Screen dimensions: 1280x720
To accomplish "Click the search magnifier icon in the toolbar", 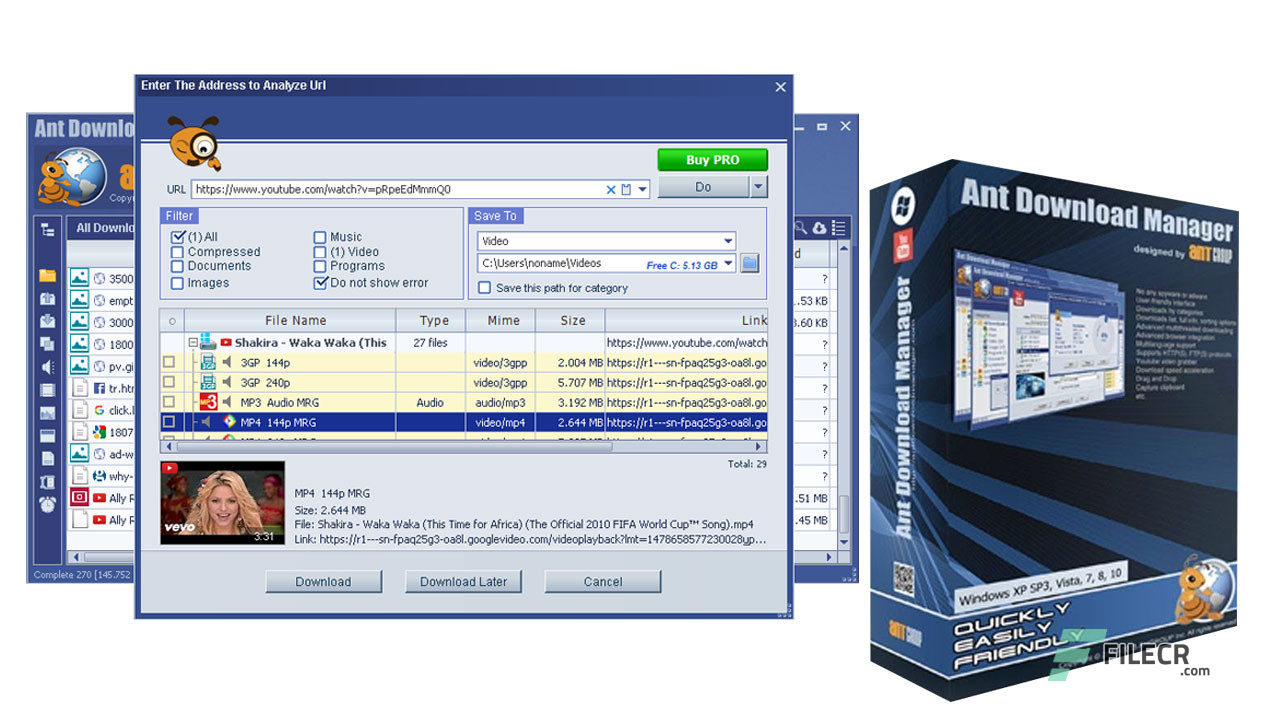I will pos(800,228).
